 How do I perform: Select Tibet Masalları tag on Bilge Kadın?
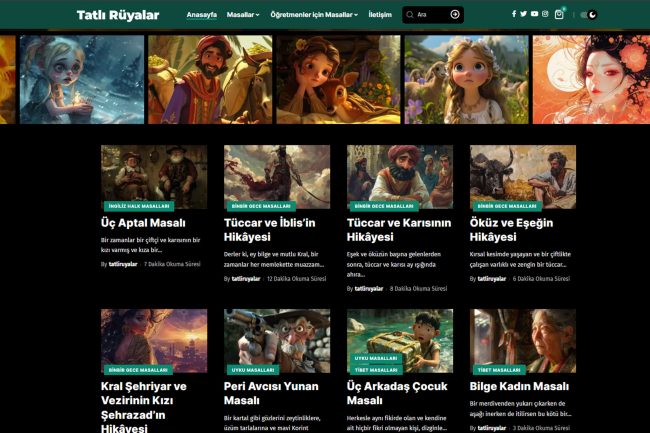click(x=497, y=369)
